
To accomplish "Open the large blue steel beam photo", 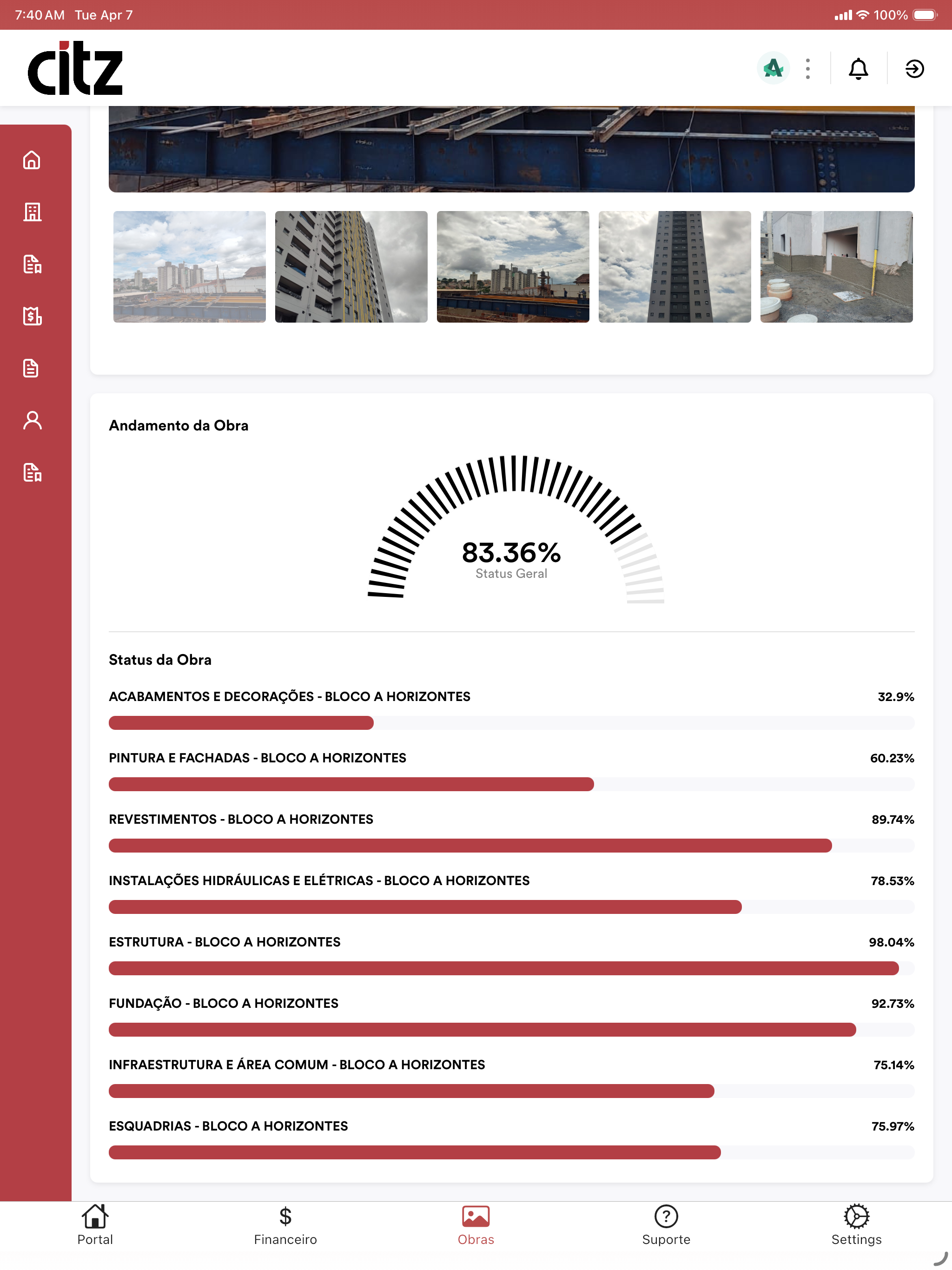I will [x=512, y=149].
